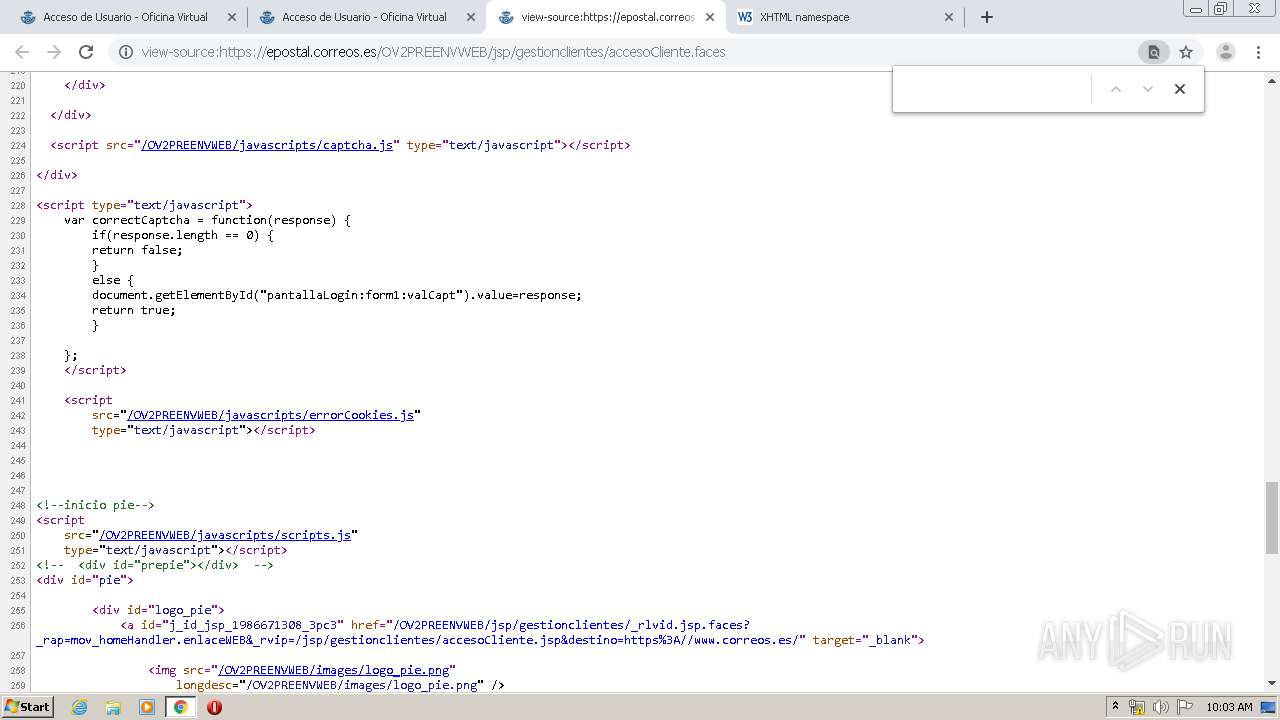Click the '<!--inicio pie-->' comment line
Viewport: 1280px width, 720px height.
pos(96,505)
